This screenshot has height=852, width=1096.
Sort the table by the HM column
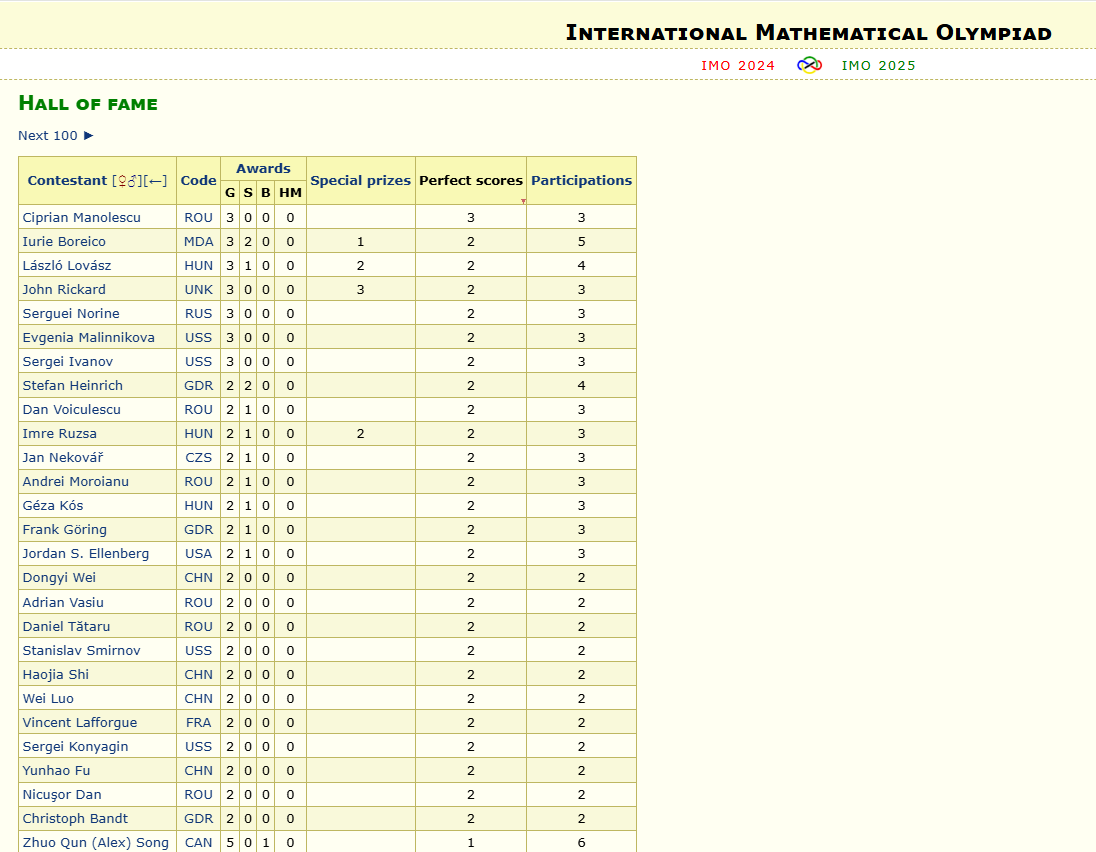tap(290, 194)
